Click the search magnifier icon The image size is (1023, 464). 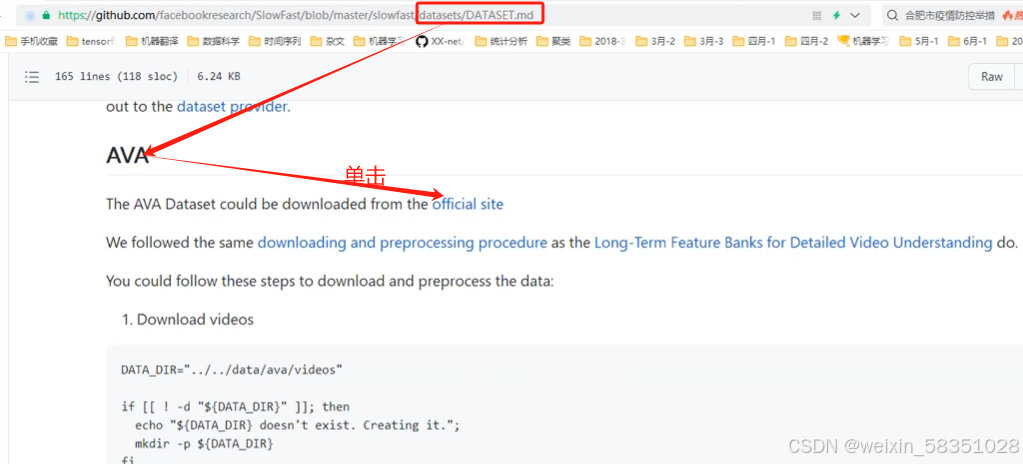(893, 15)
